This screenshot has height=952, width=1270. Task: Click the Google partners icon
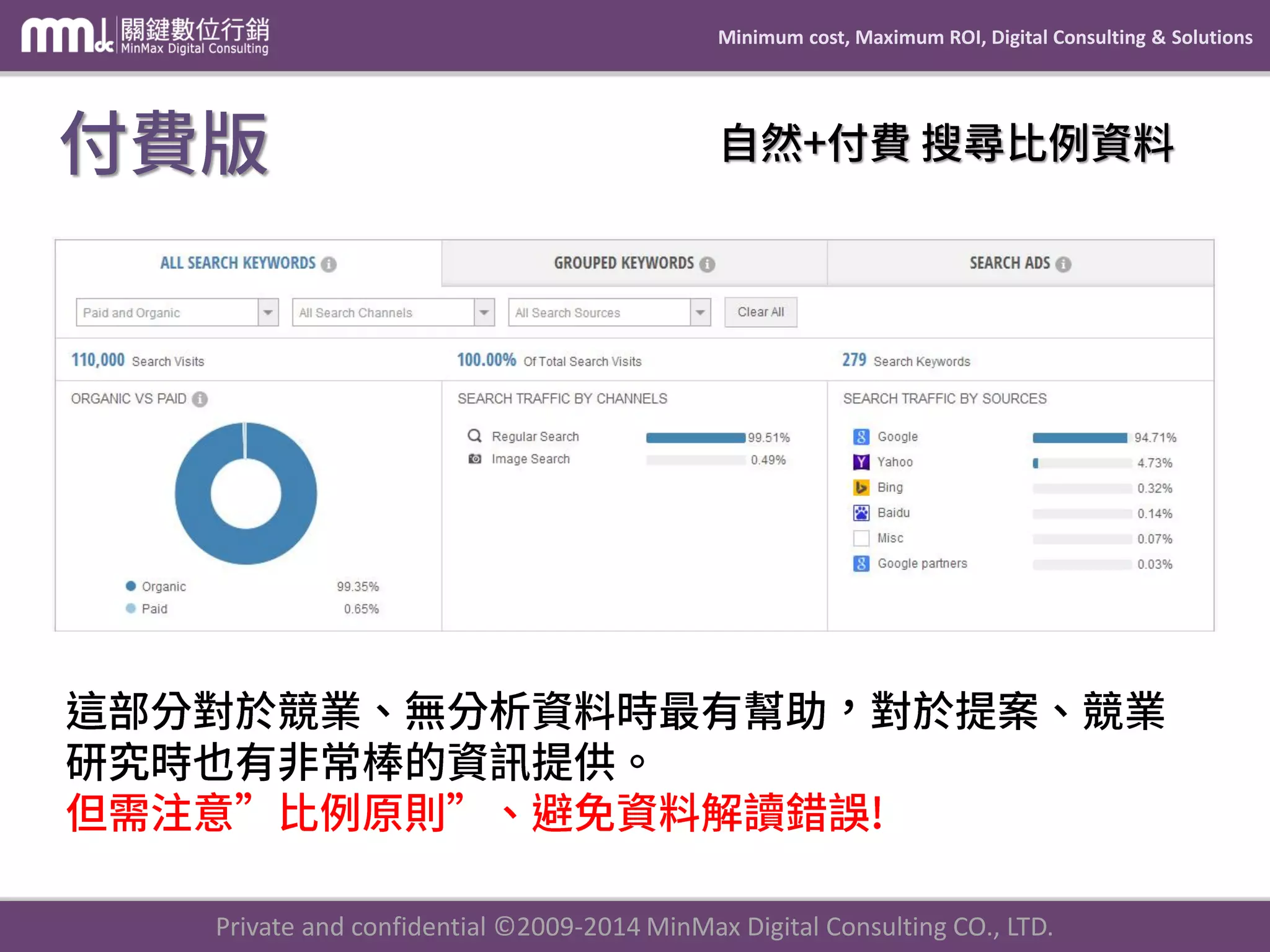pyautogui.click(x=861, y=564)
